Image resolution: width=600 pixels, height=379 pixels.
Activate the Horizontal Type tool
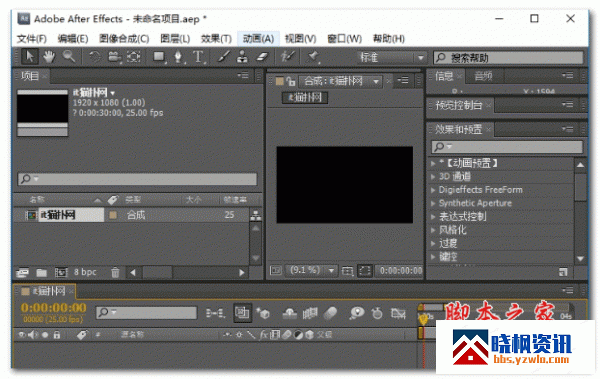[x=198, y=57]
